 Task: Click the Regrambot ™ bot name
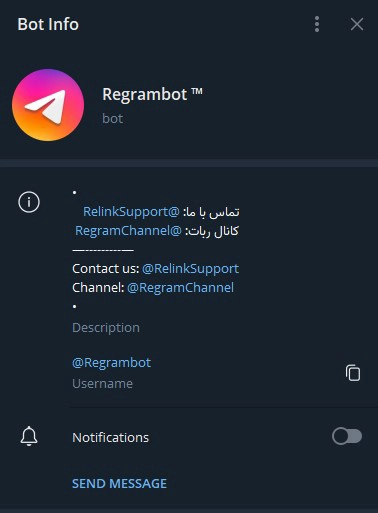(152, 94)
